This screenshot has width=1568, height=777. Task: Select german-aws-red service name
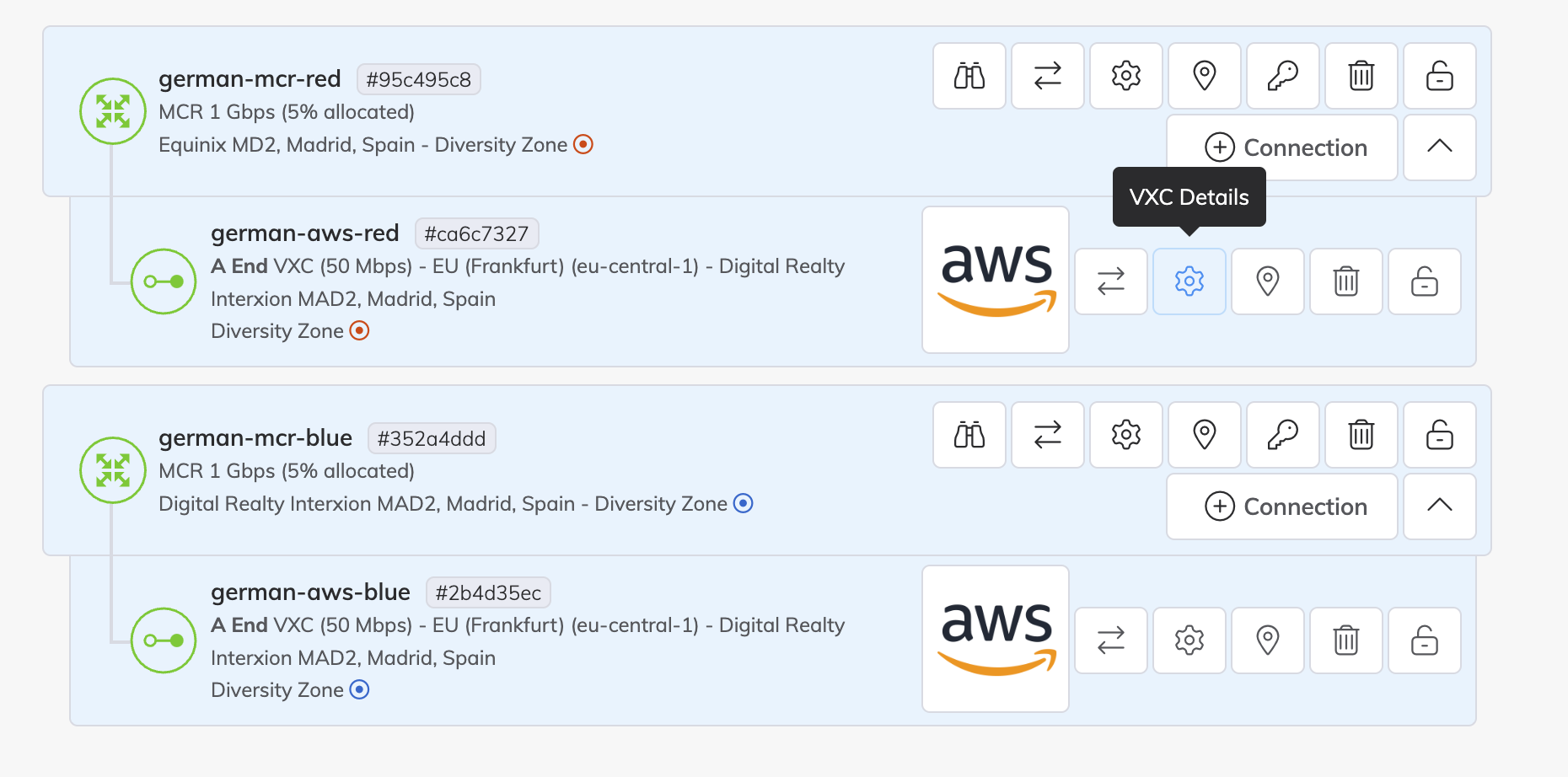[305, 233]
